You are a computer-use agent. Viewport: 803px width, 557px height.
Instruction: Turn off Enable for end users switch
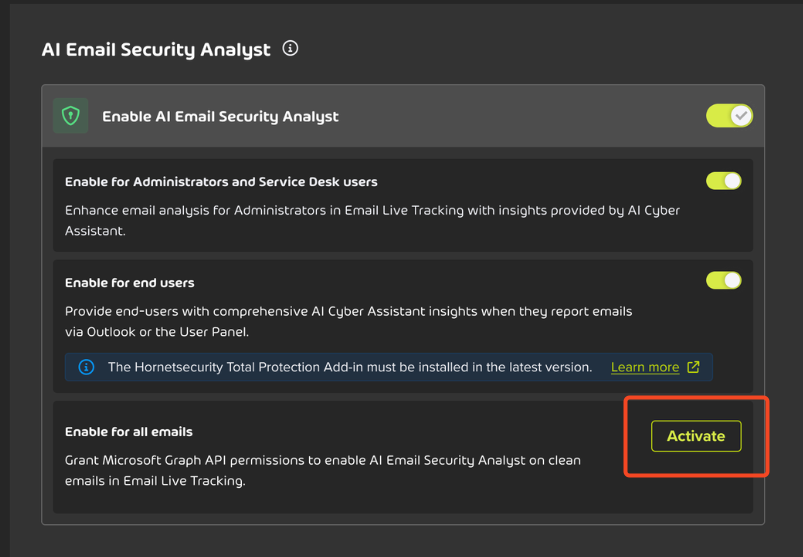tap(724, 281)
